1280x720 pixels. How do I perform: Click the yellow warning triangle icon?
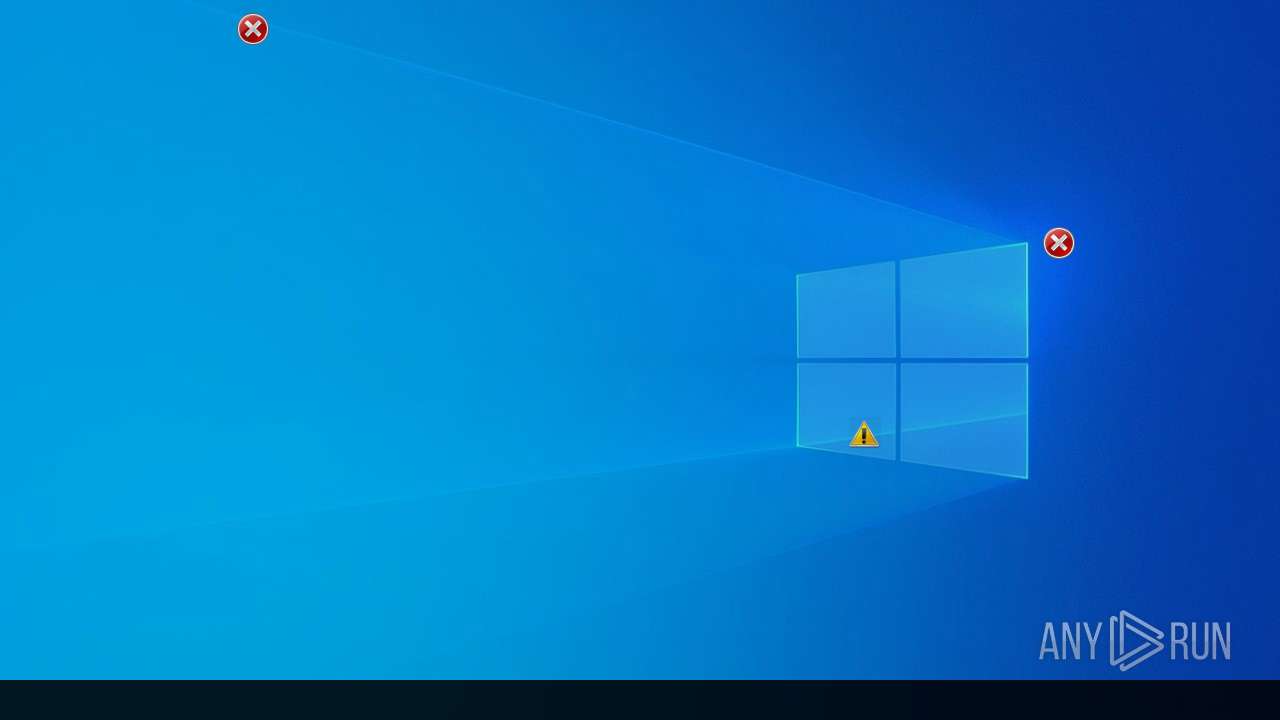[864, 434]
